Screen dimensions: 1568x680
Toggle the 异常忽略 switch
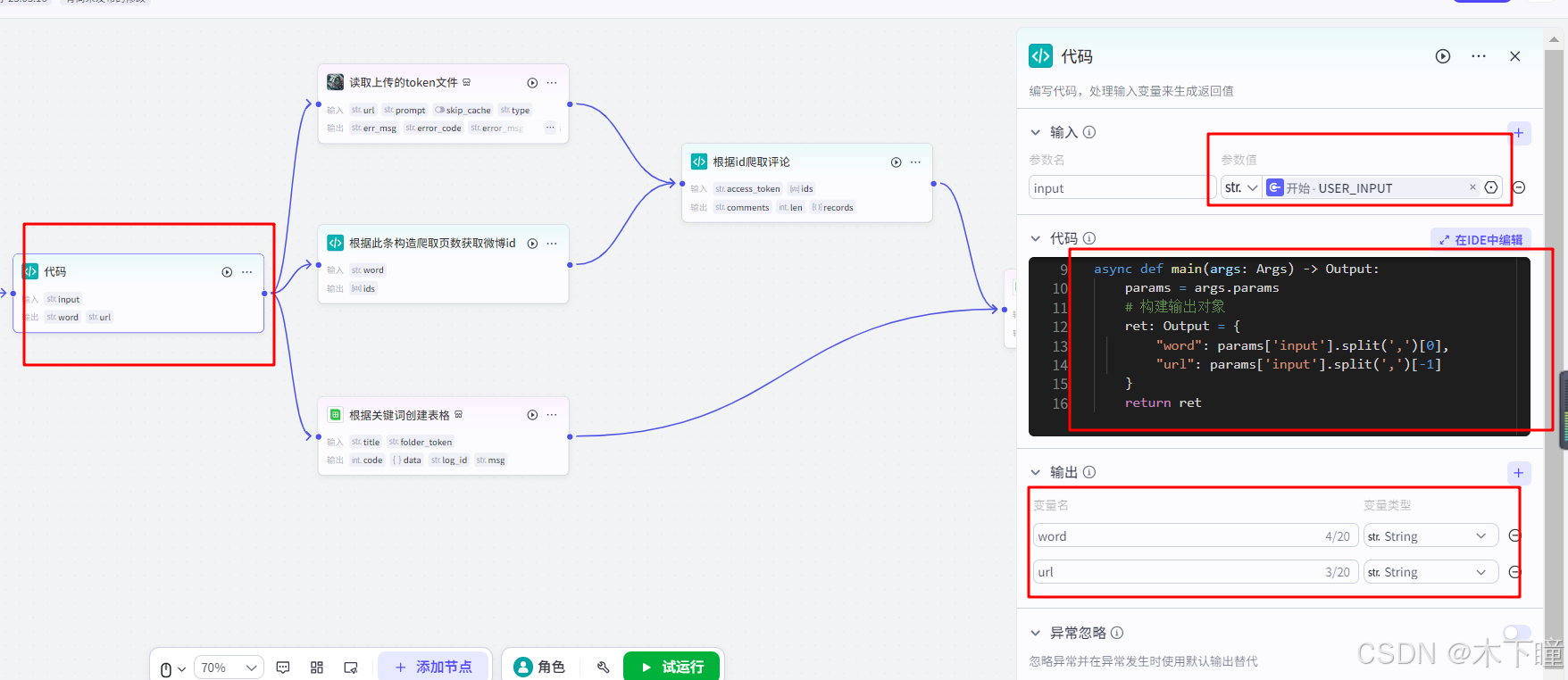tap(1517, 633)
